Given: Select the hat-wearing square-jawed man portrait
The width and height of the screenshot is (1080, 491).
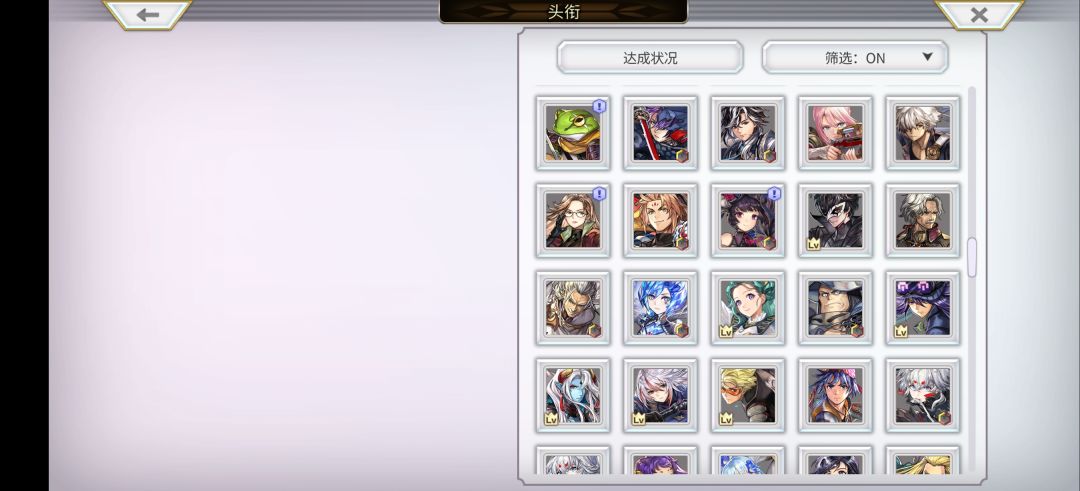Looking at the screenshot, I should (x=835, y=308).
